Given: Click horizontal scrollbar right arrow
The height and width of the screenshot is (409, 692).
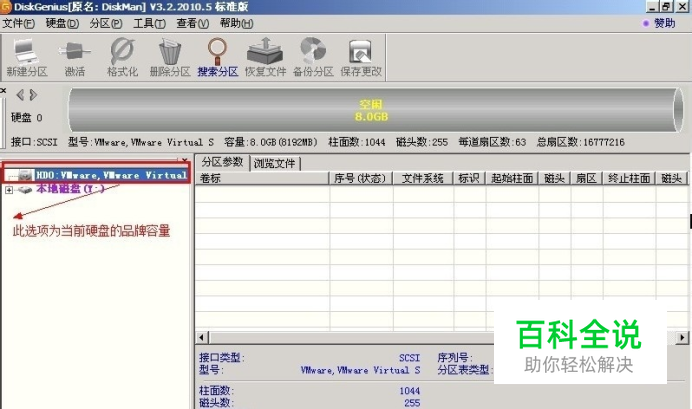Looking at the screenshot, I should [x=682, y=338].
